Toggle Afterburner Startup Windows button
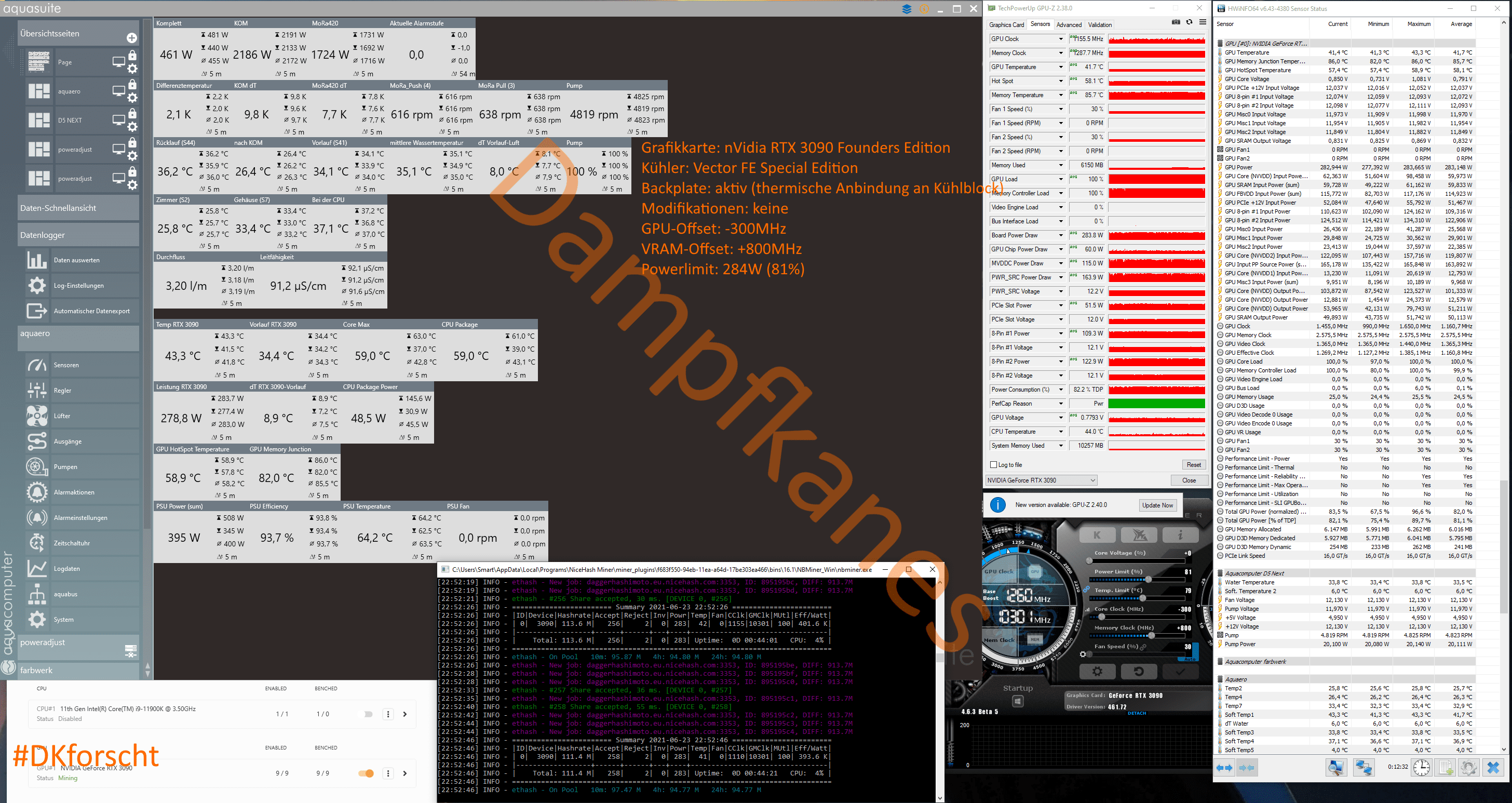Viewport: 1512px width, 803px height. [1018, 701]
